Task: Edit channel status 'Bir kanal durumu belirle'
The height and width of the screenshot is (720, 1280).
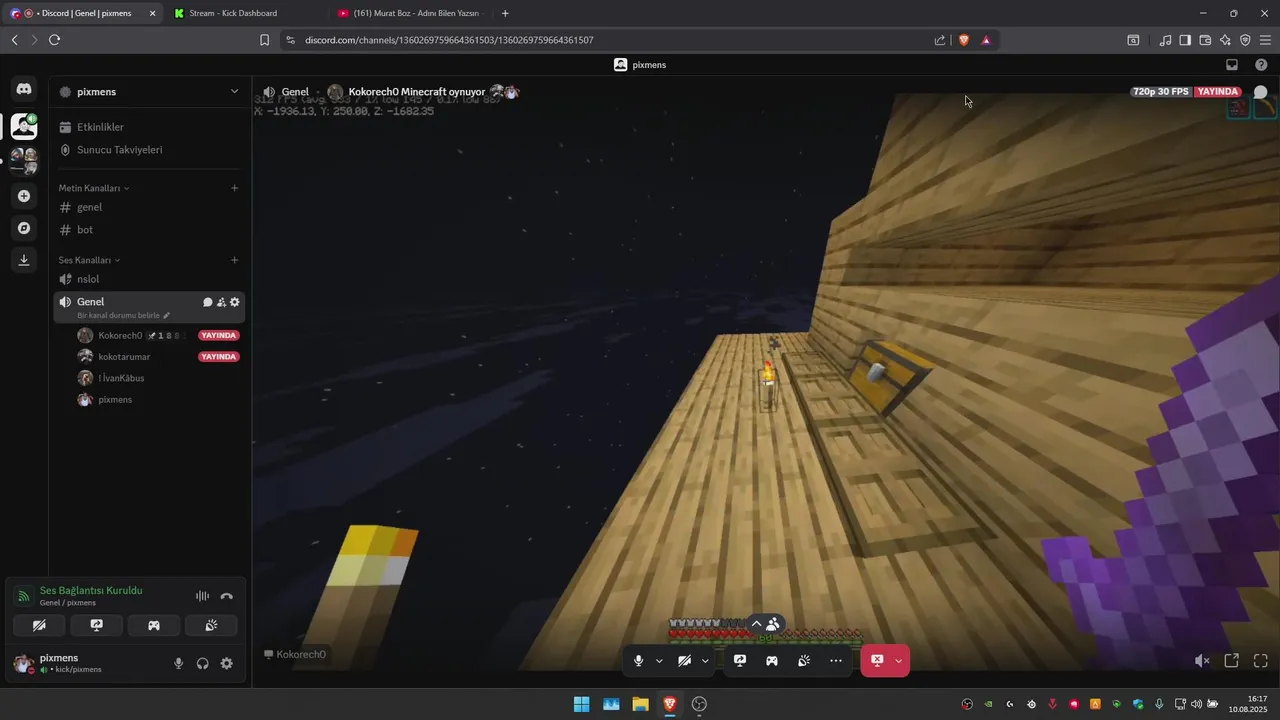Action: click(123, 315)
